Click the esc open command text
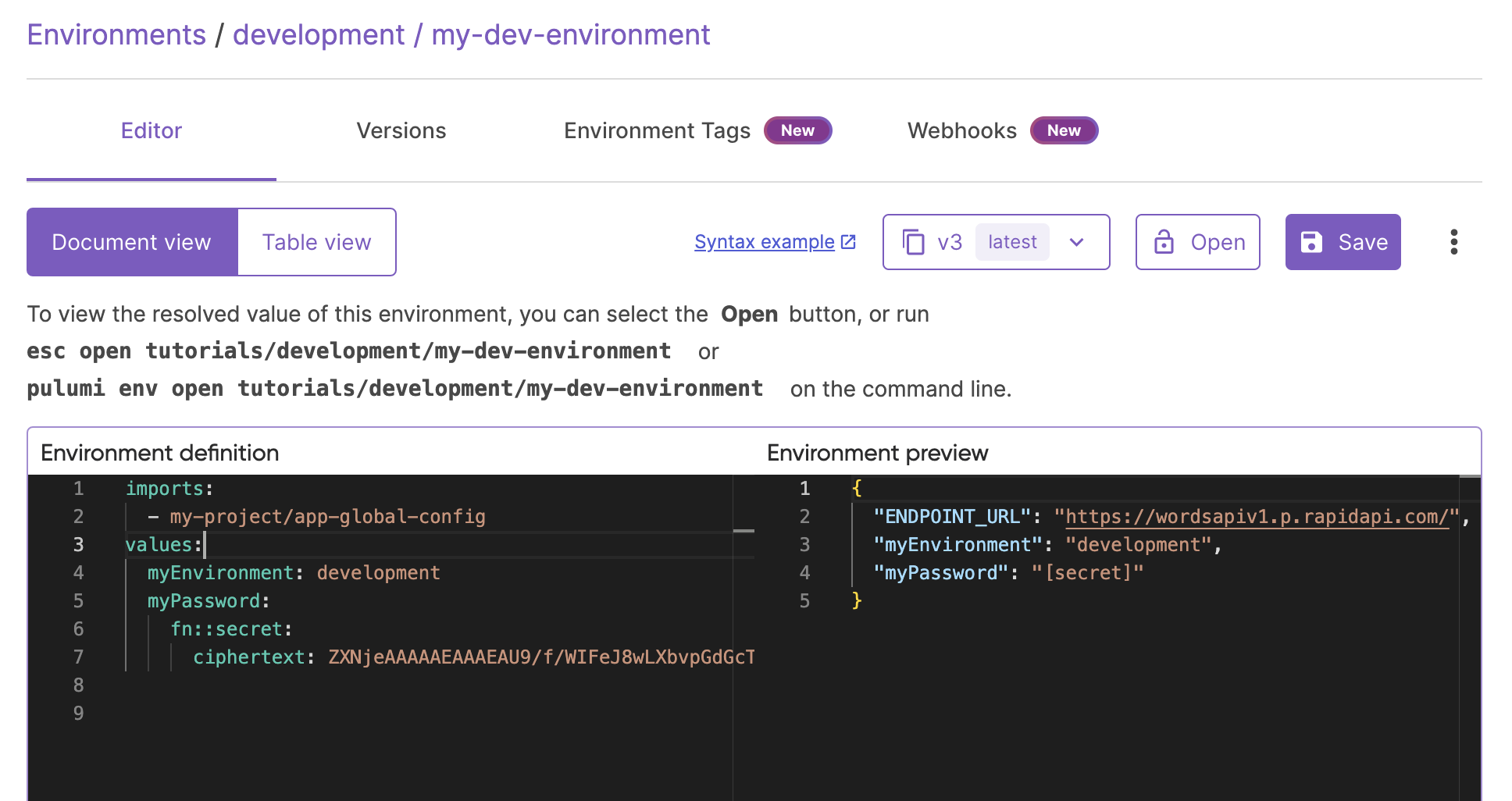 [x=349, y=351]
